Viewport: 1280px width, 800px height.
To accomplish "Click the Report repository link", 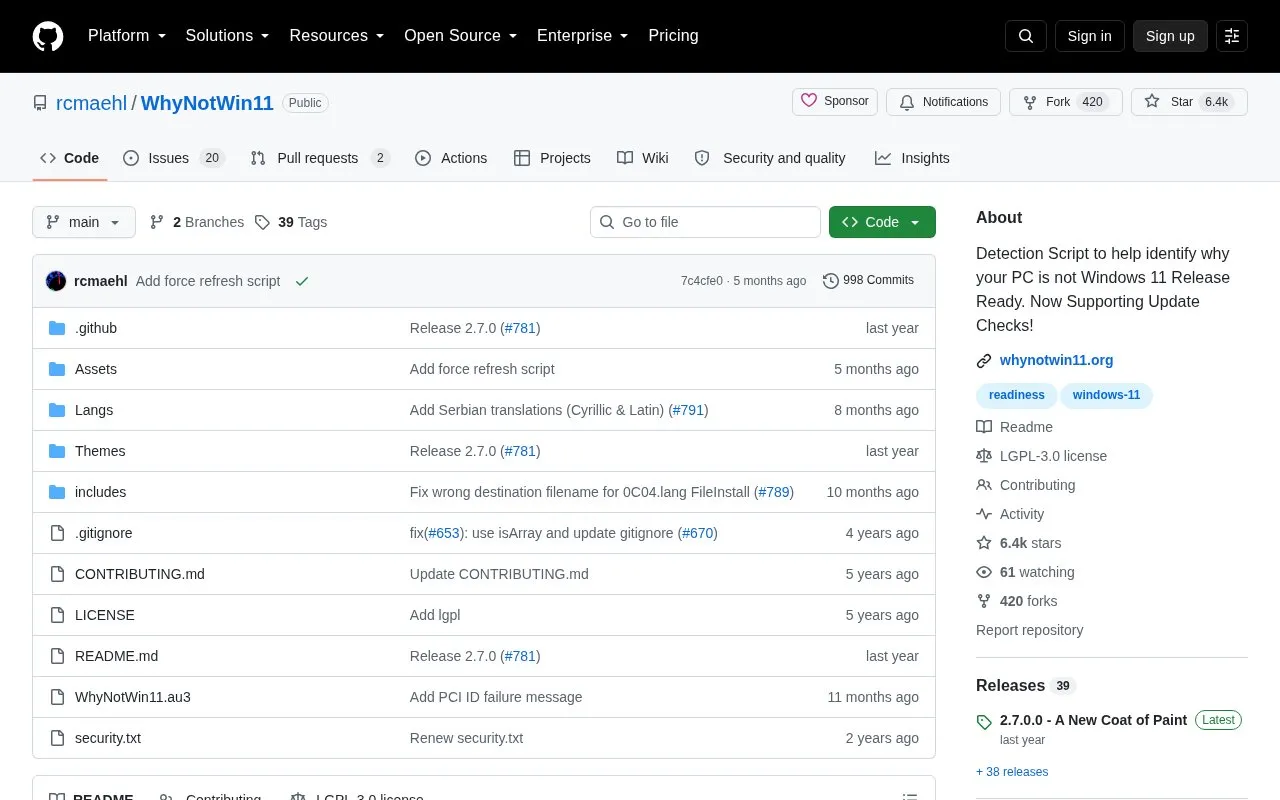I will coord(1029,630).
